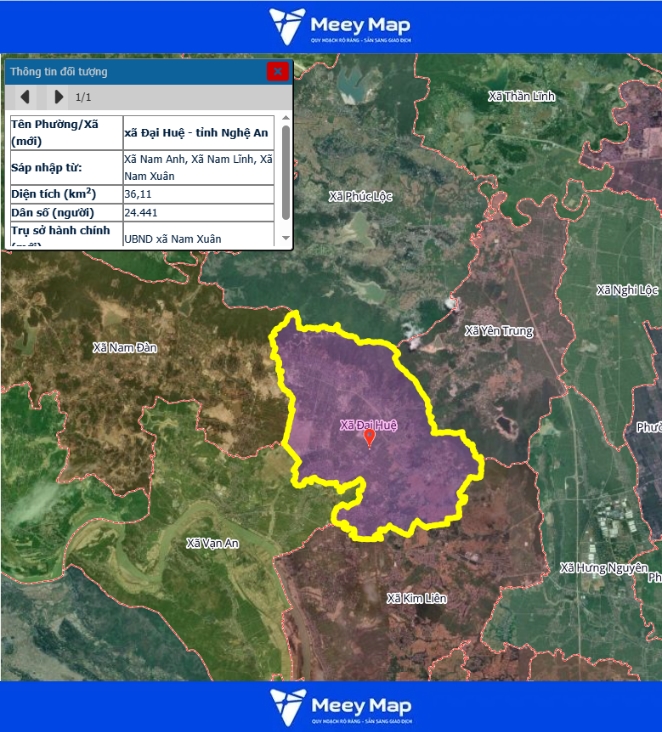
Task: Select the Xã Thần Lĩnh map label
Action: pyautogui.click(x=520, y=96)
